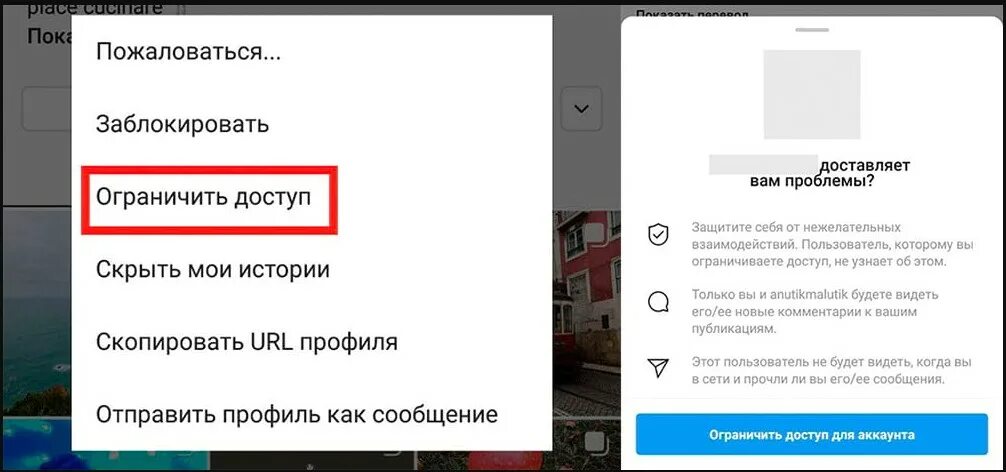This screenshot has width=1006, height=472.
Task: Tap the grey drag handle of the bottom sheet
Action: pyautogui.click(x=812, y=30)
